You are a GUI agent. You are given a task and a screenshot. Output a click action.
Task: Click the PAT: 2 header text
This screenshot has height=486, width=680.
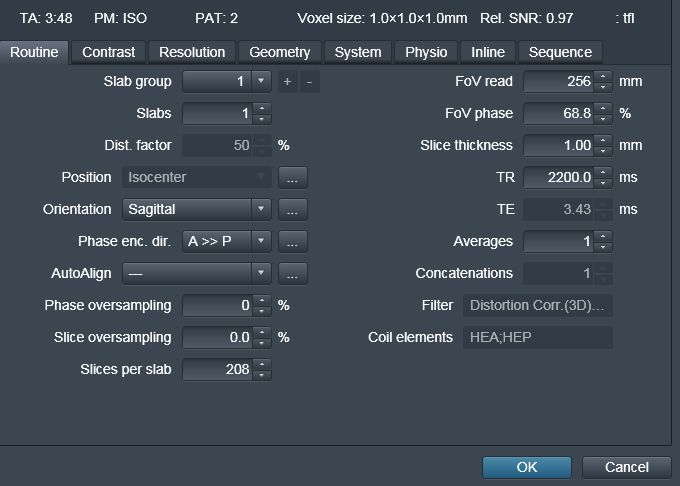(x=216, y=19)
